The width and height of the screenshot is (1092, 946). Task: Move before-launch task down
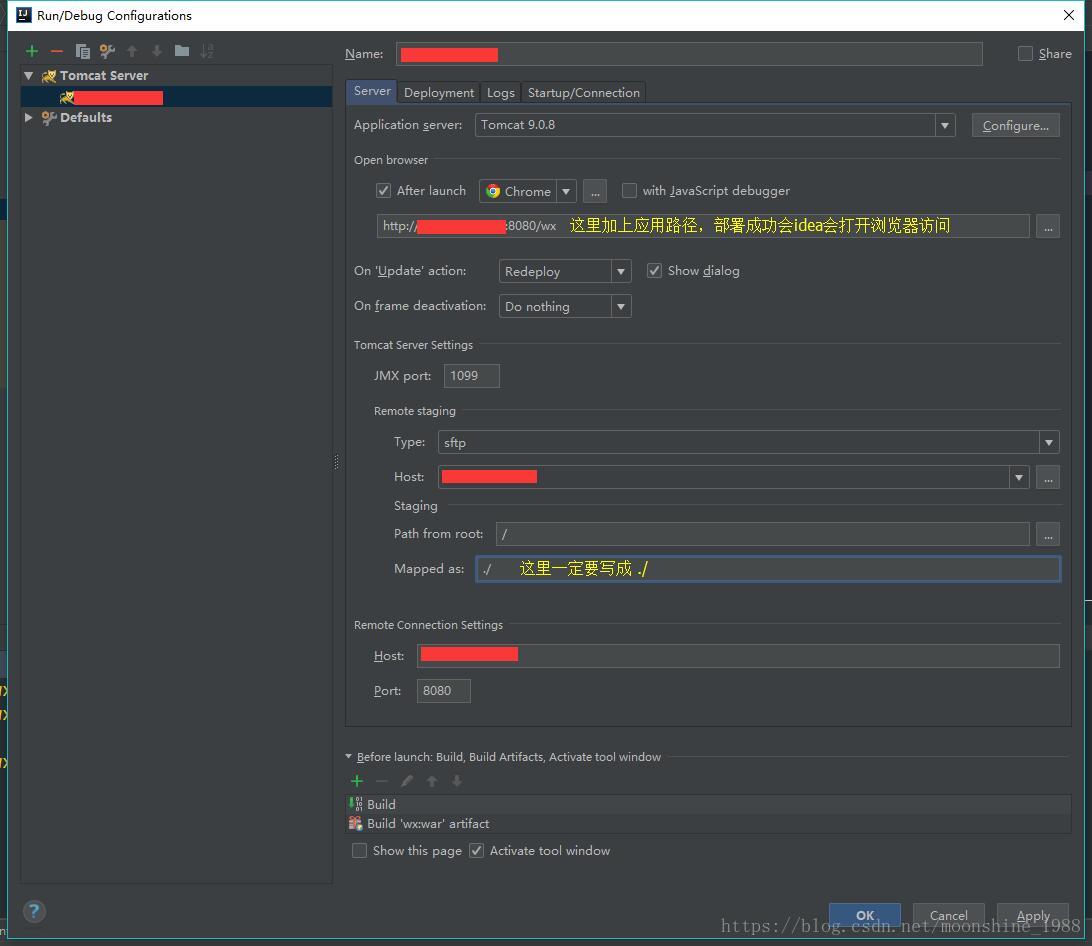(457, 781)
